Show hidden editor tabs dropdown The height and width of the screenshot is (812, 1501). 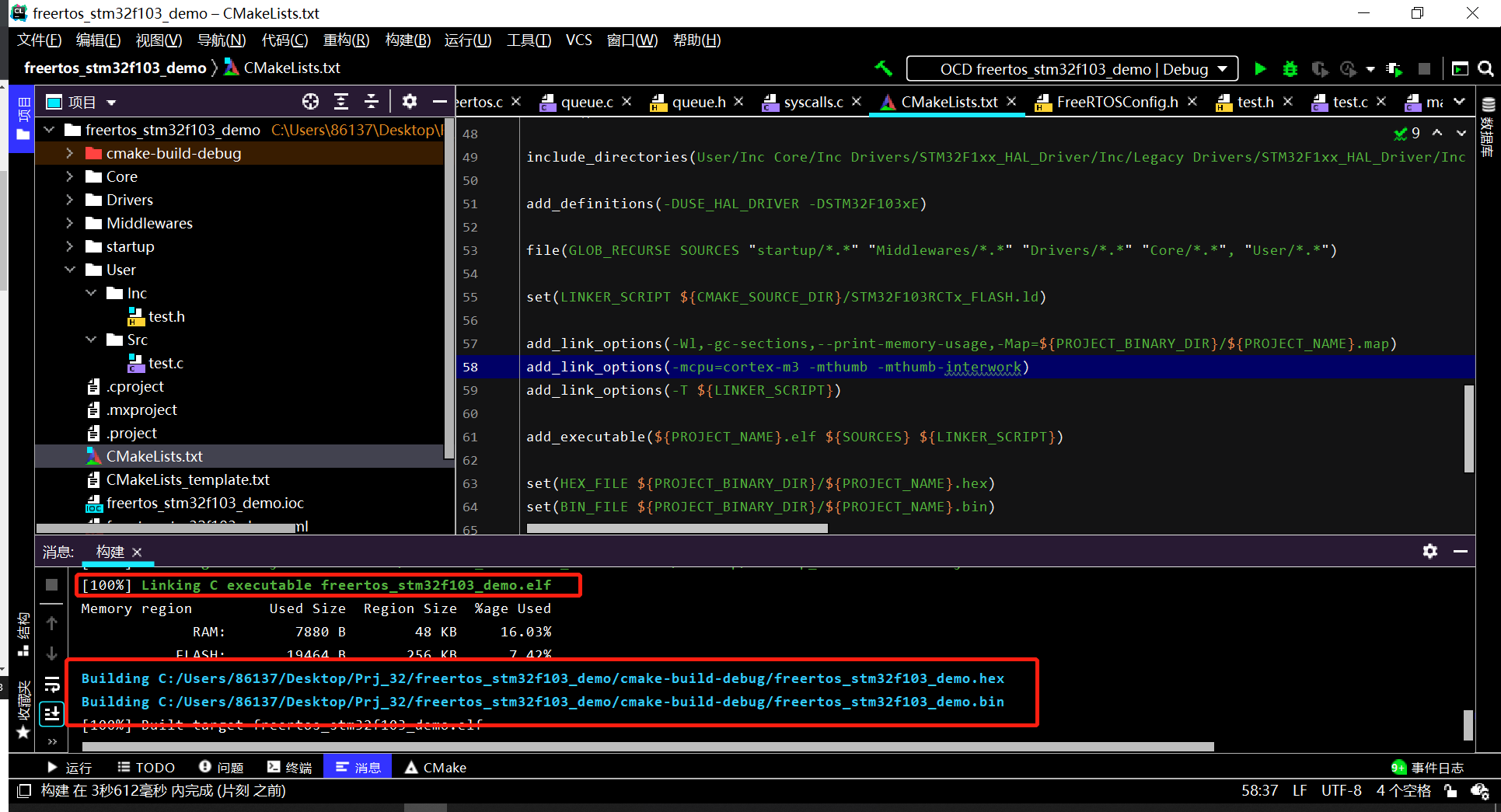click(1460, 102)
